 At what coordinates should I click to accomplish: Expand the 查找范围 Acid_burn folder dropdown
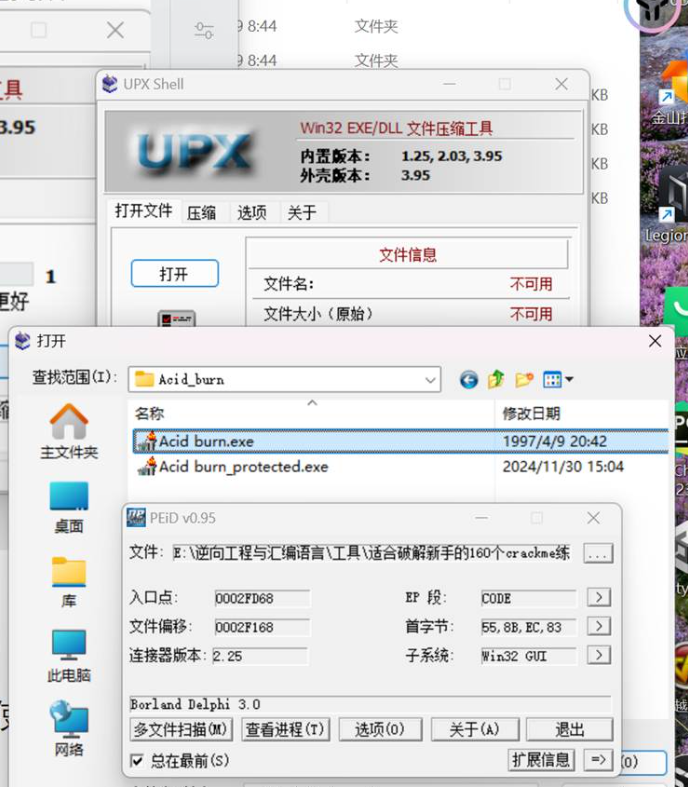tap(430, 380)
